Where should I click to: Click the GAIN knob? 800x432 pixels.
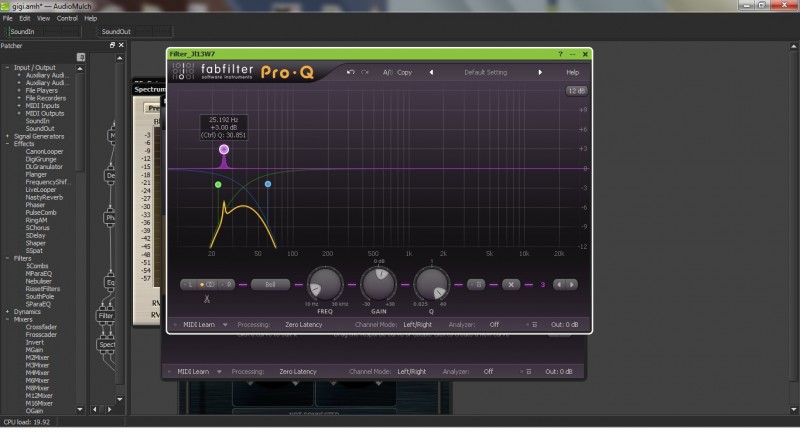[379, 284]
